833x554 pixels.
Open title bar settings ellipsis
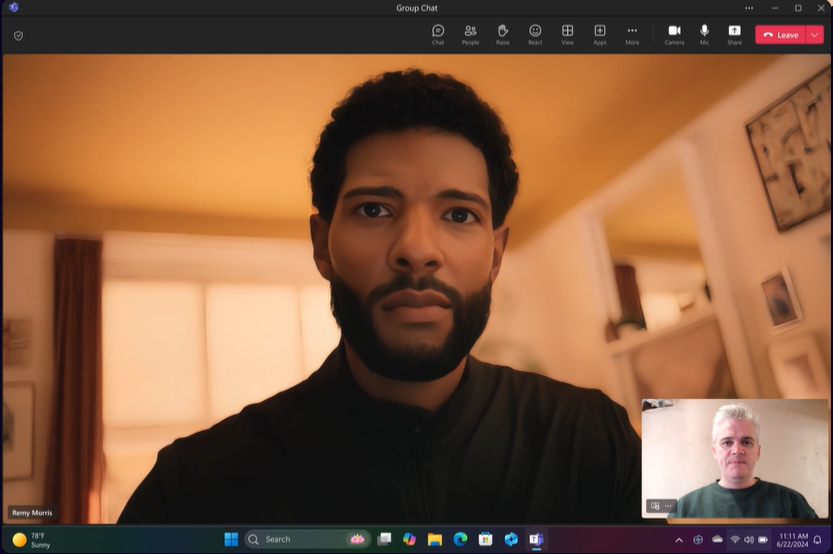point(749,8)
